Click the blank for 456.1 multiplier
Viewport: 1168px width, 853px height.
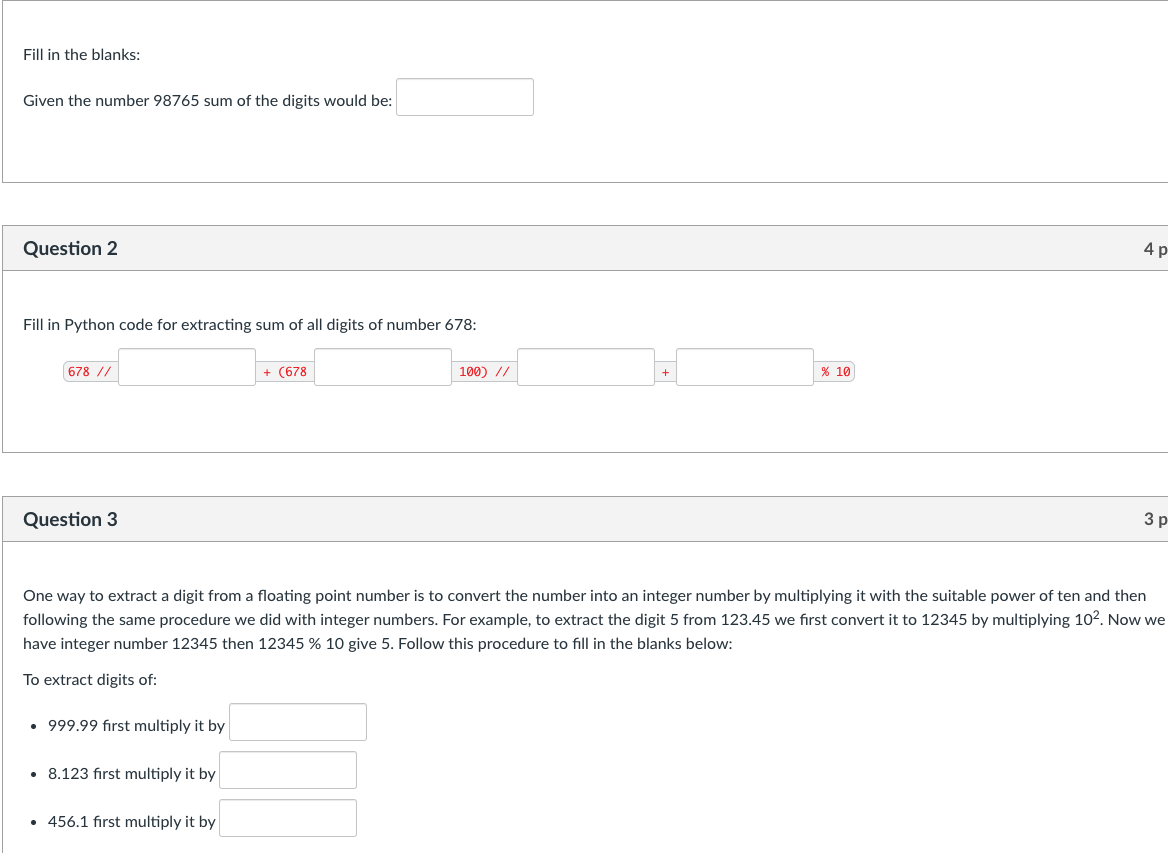coord(288,818)
